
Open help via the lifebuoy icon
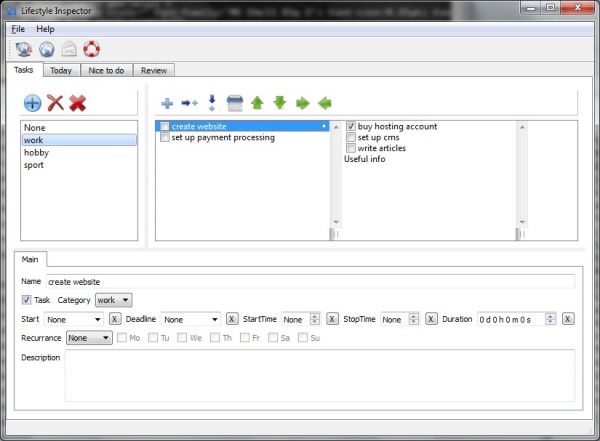click(x=91, y=49)
